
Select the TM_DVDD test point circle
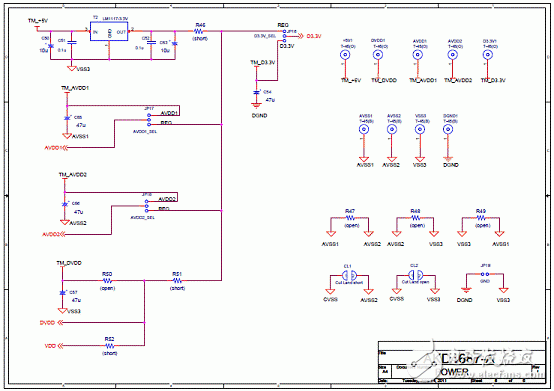pos(378,55)
